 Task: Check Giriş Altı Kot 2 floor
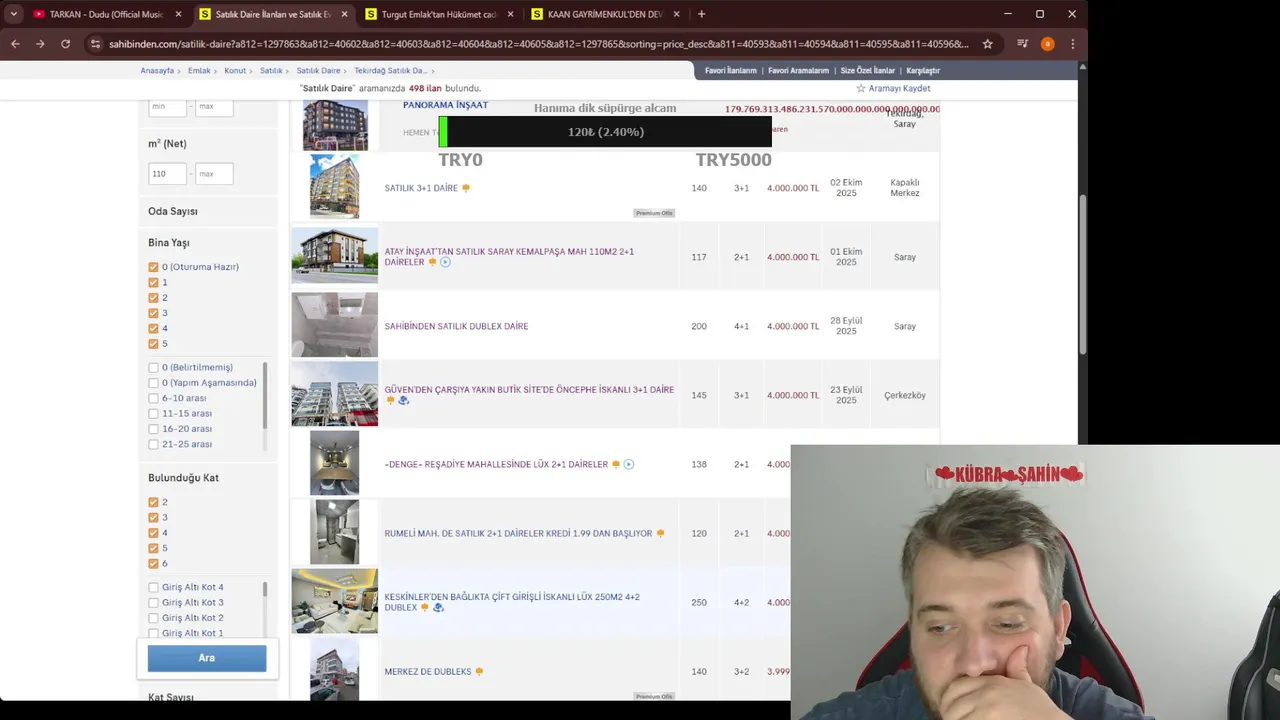point(153,618)
